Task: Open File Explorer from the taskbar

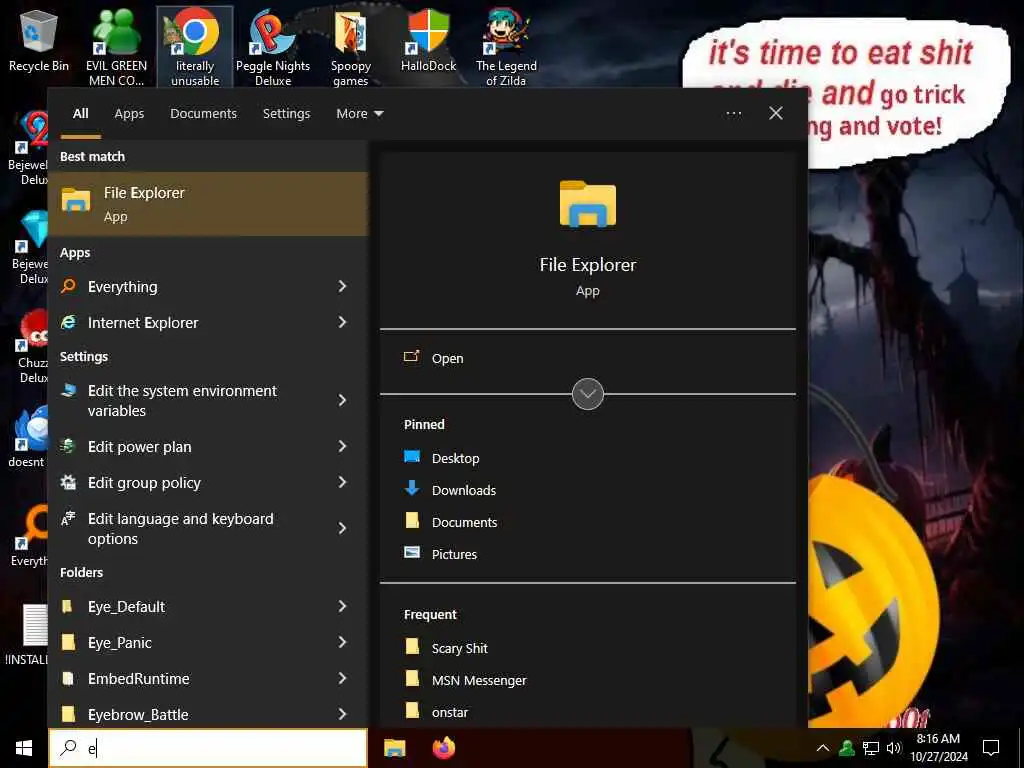Action: pyautogui.click(x=394, y=748)
